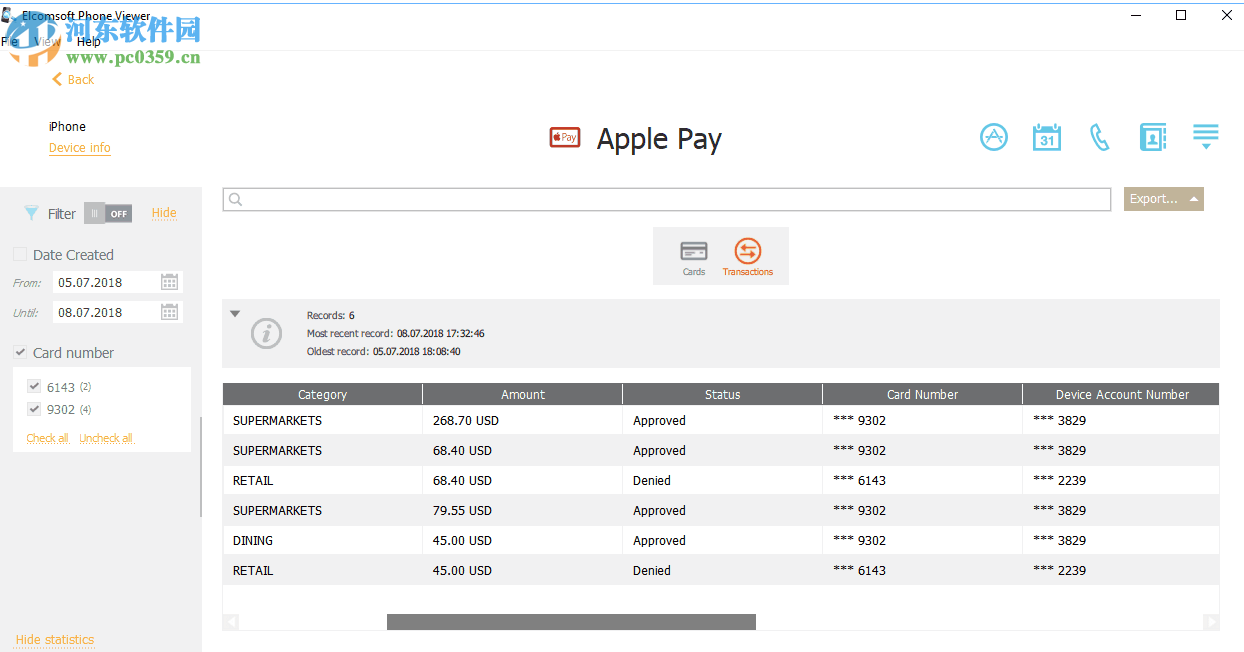Sort by Amount column header

pyautogui.click(x=523, y=394)
